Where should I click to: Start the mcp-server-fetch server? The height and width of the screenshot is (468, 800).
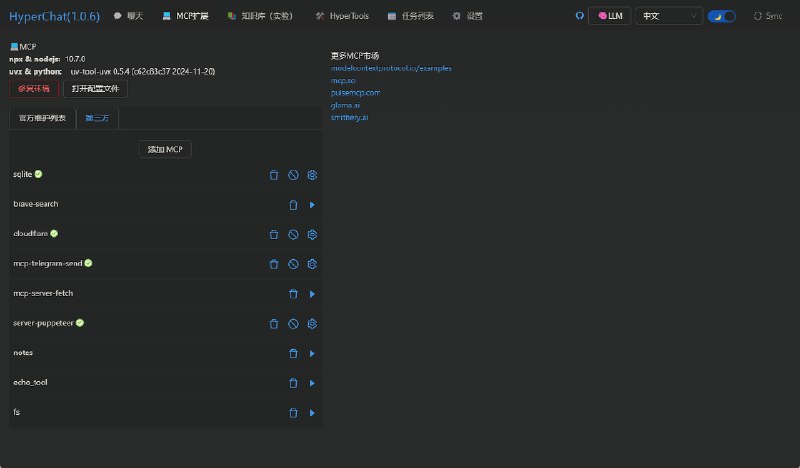click(312, 294)
